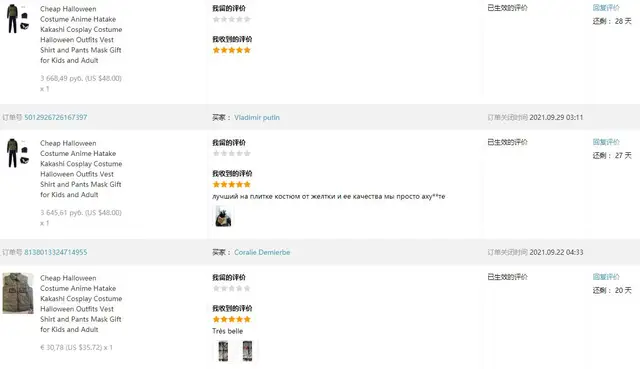
Task: Open order number 5012926726167397 link
Action: pos(56,117)
